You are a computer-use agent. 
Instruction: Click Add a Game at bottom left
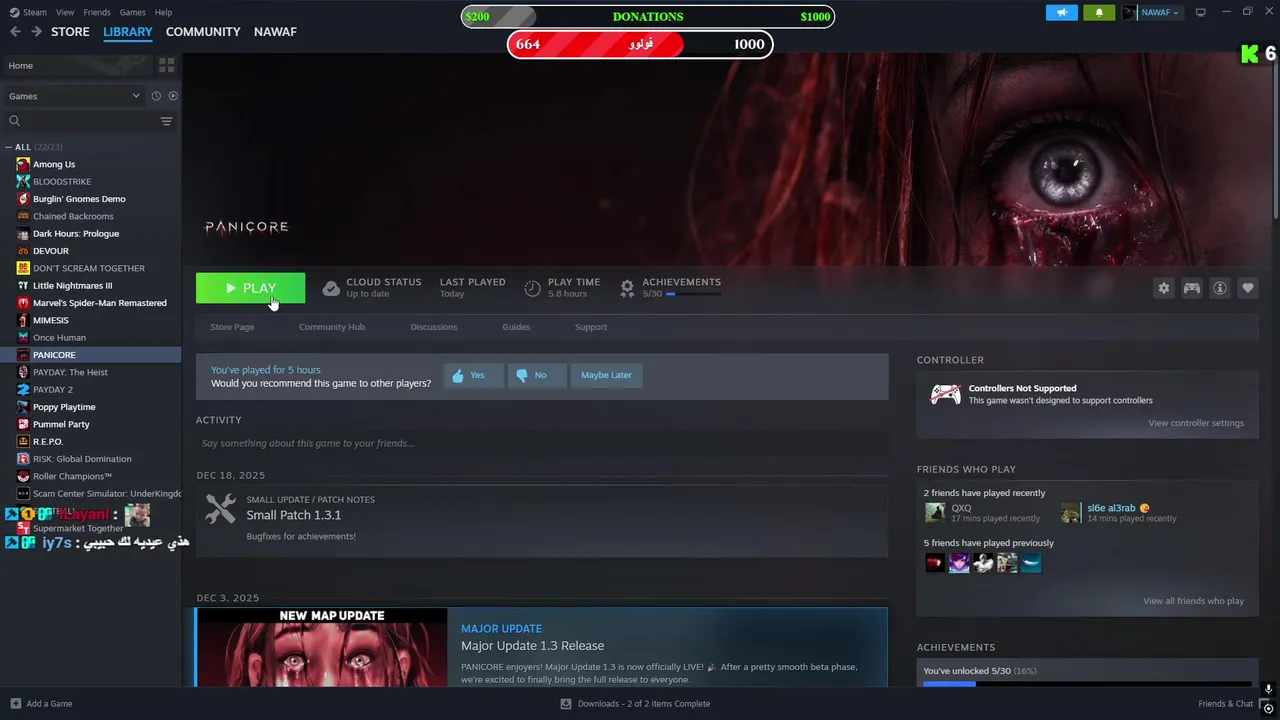41,704
